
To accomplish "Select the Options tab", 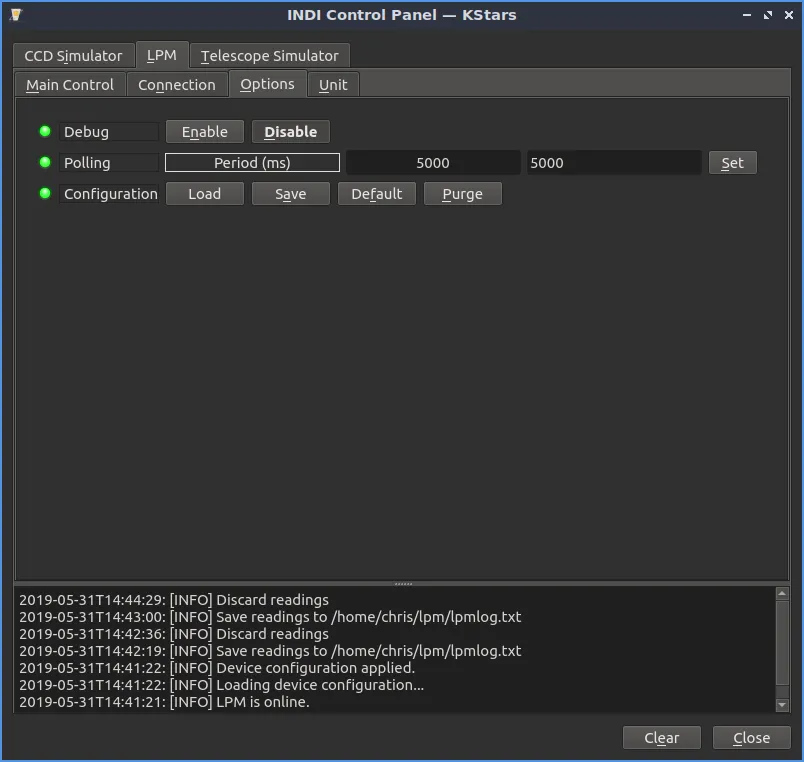I will click(267, 84).
